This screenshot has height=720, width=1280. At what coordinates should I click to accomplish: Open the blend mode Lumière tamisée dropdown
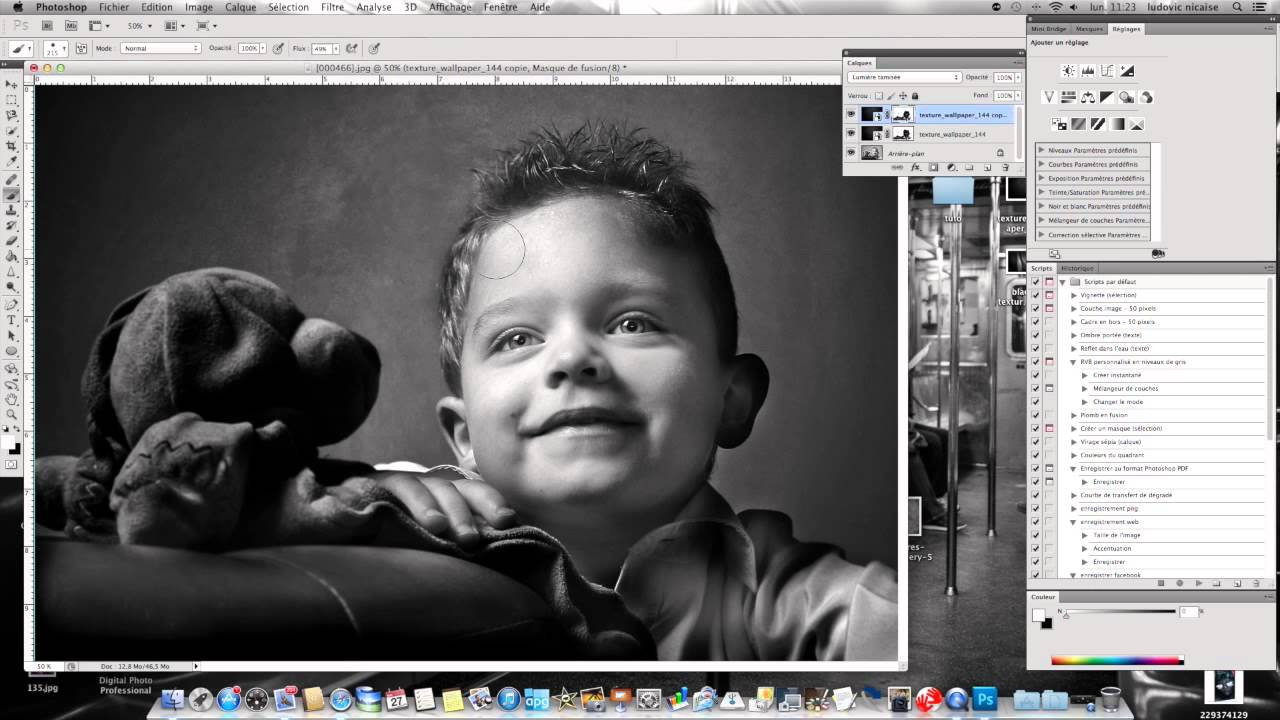click(x=904, y=77)
